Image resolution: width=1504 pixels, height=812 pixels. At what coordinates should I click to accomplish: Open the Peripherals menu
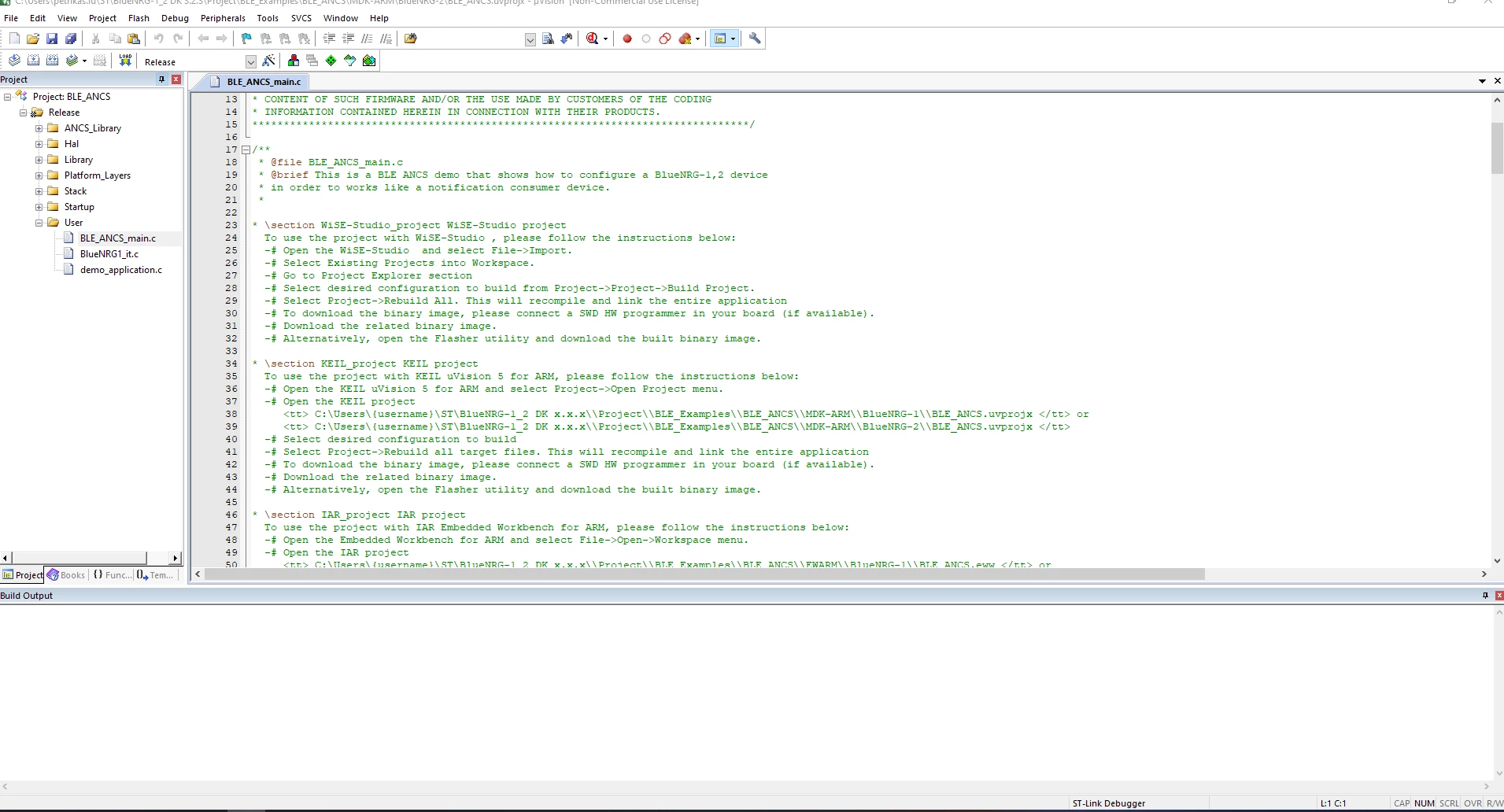click(x=223, y=18)
